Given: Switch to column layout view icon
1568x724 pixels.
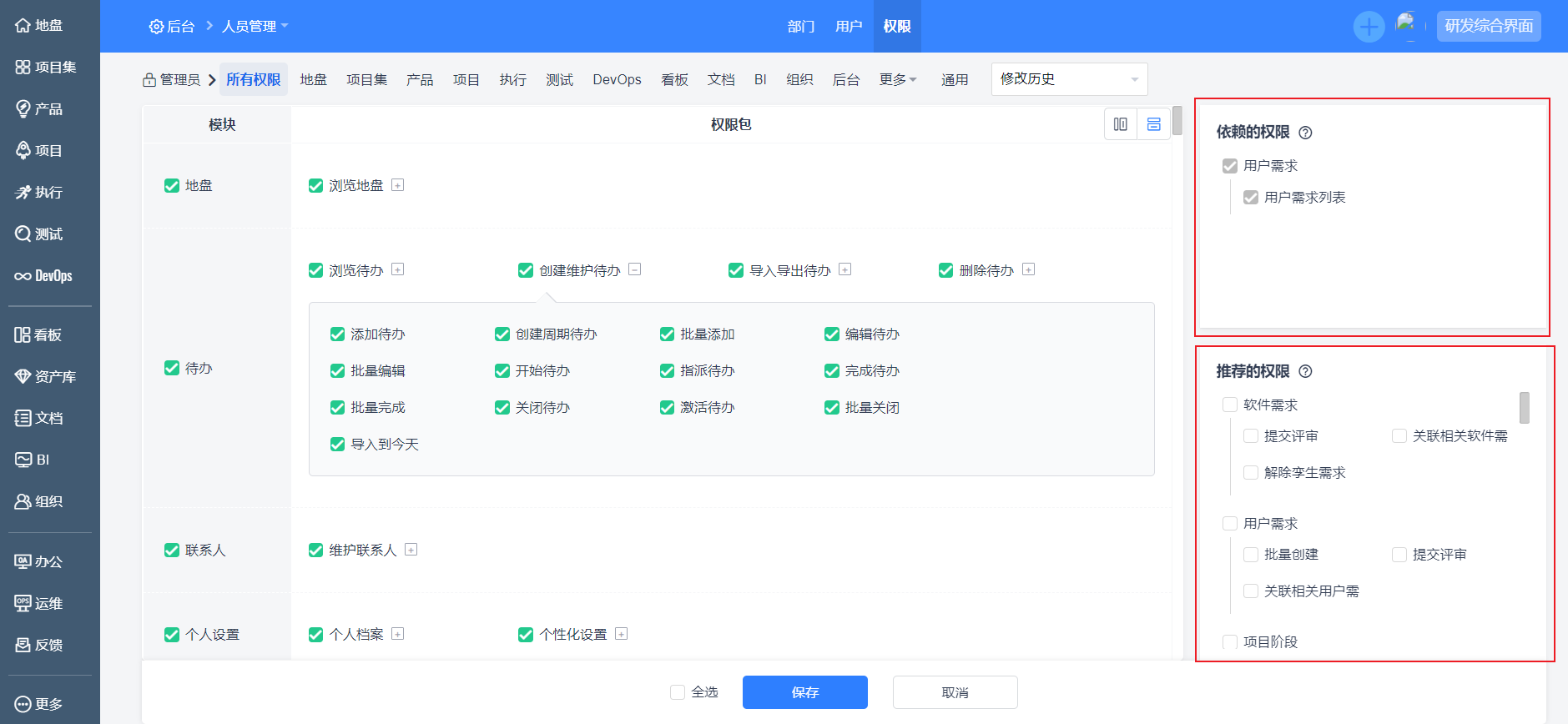Looking at the screenshot, I should (x=1121, y=124).
